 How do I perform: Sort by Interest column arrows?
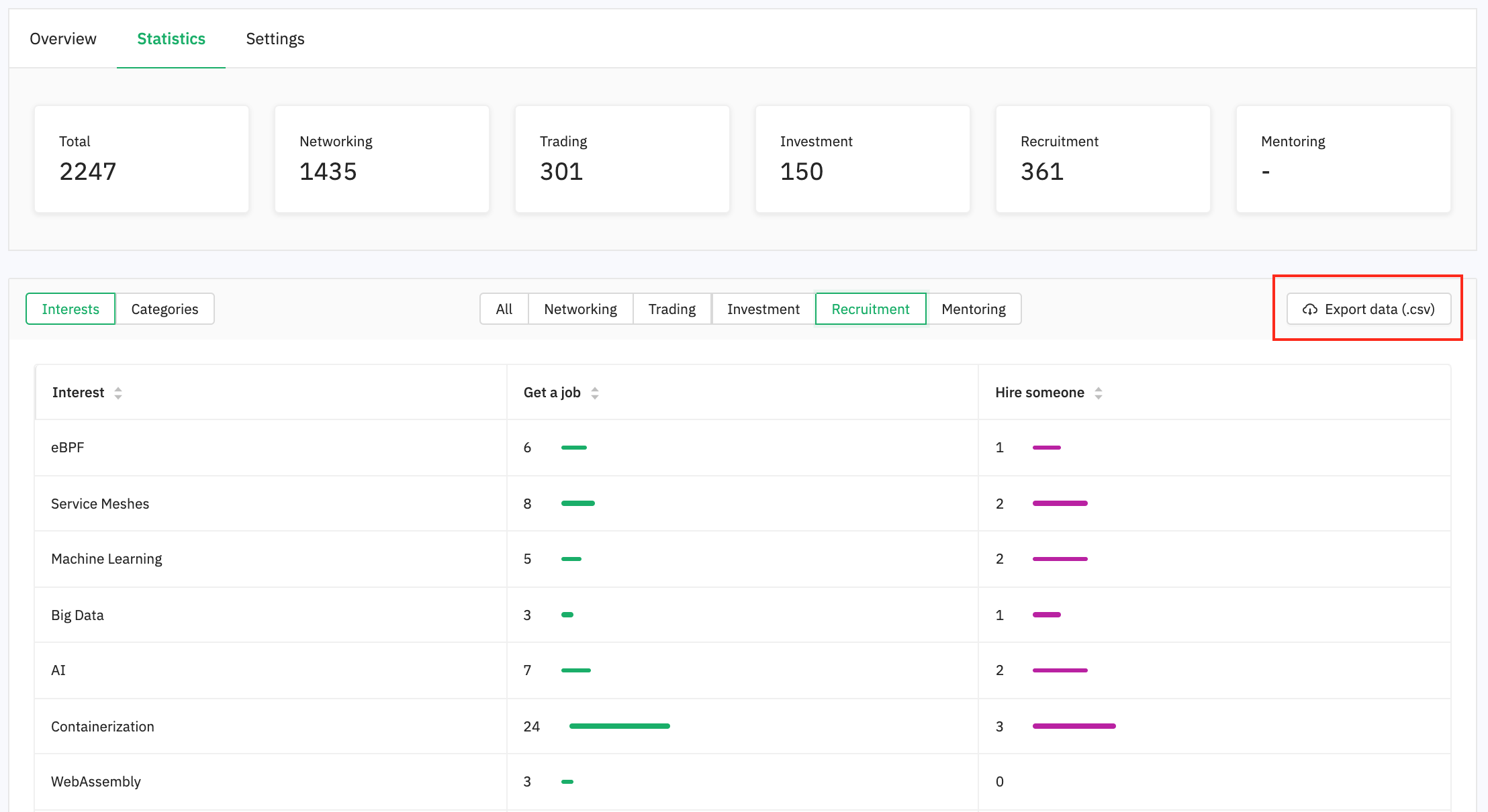tap(118, 393)
